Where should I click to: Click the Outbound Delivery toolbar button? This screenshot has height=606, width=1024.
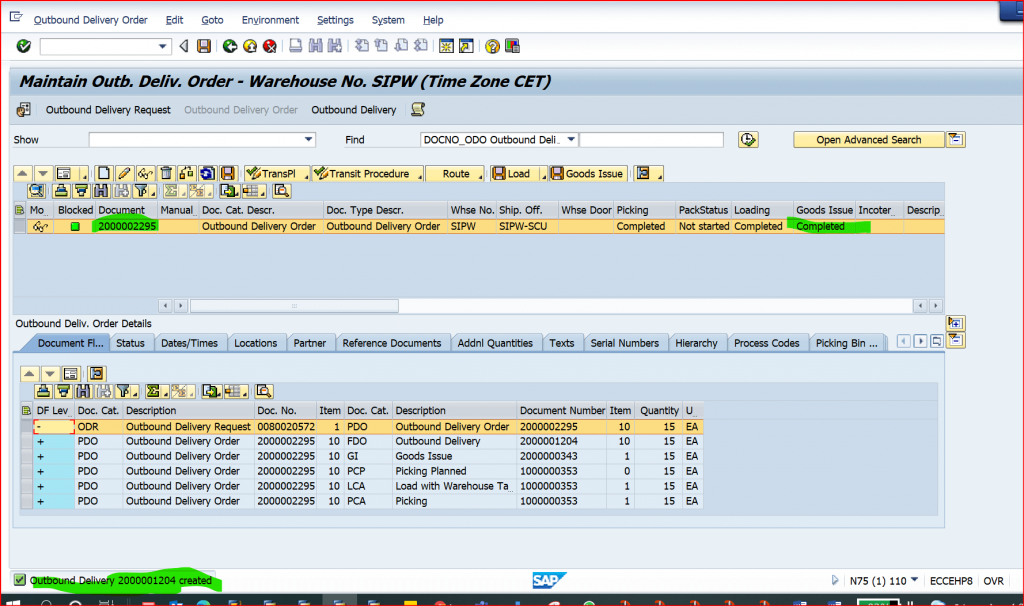coord(354,110)
